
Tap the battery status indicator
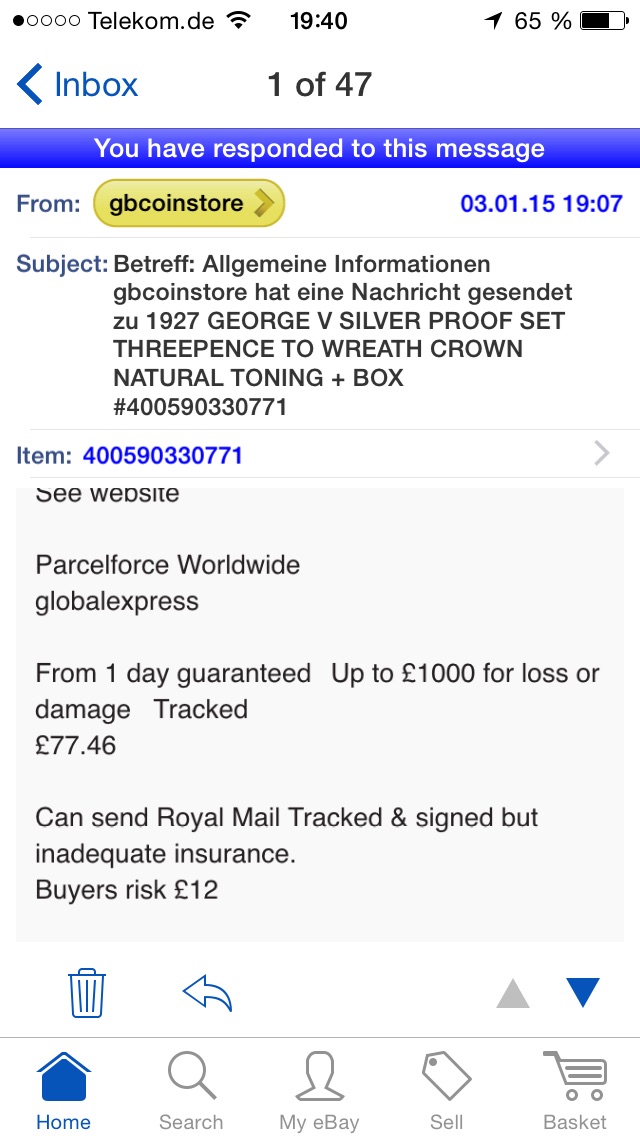604,20
